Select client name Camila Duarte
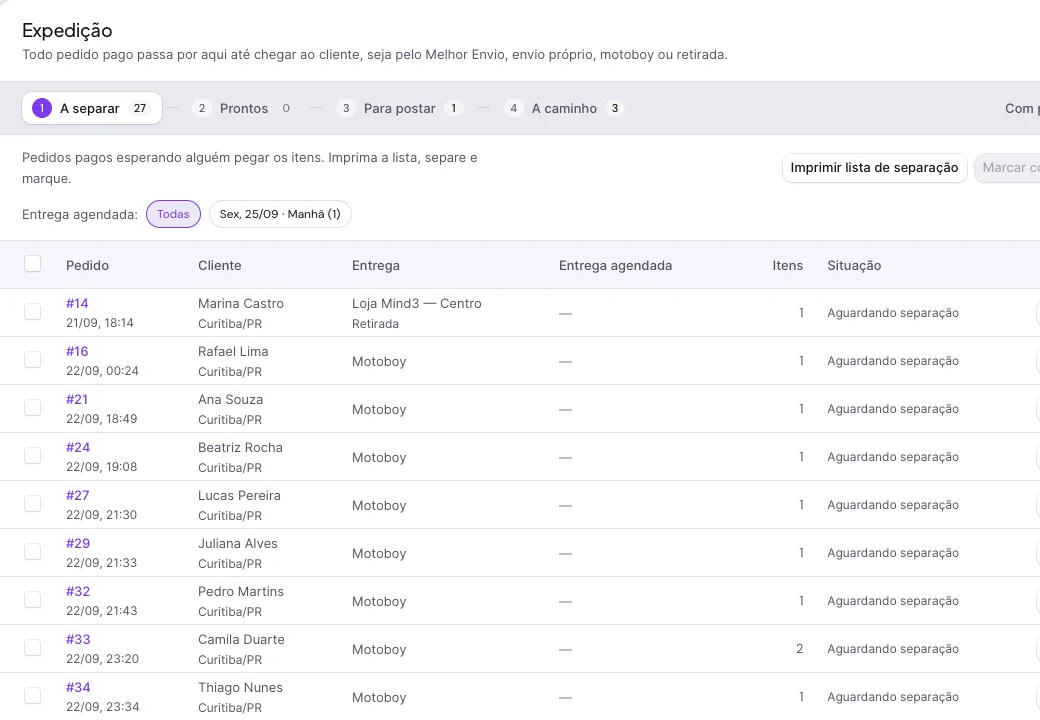This screenshot has height=720, width=1040. tap(241, 640)
